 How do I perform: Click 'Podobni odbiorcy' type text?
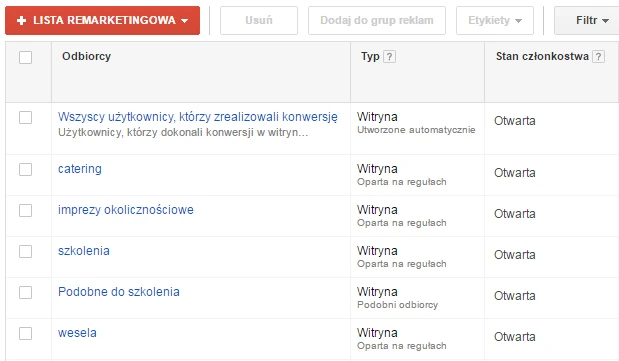click(398, 305)
